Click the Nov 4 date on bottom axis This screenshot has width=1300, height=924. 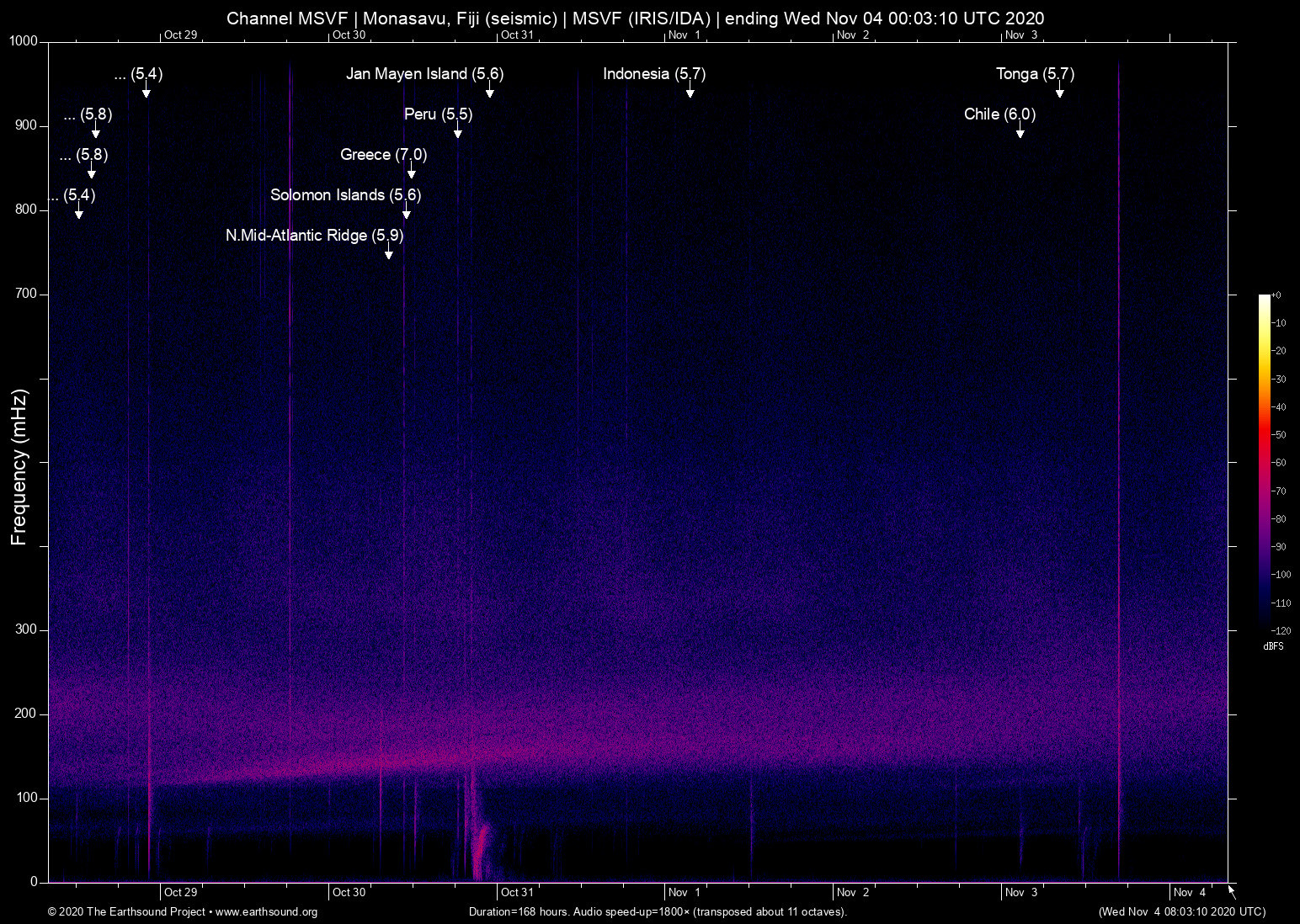(1190, 893)
